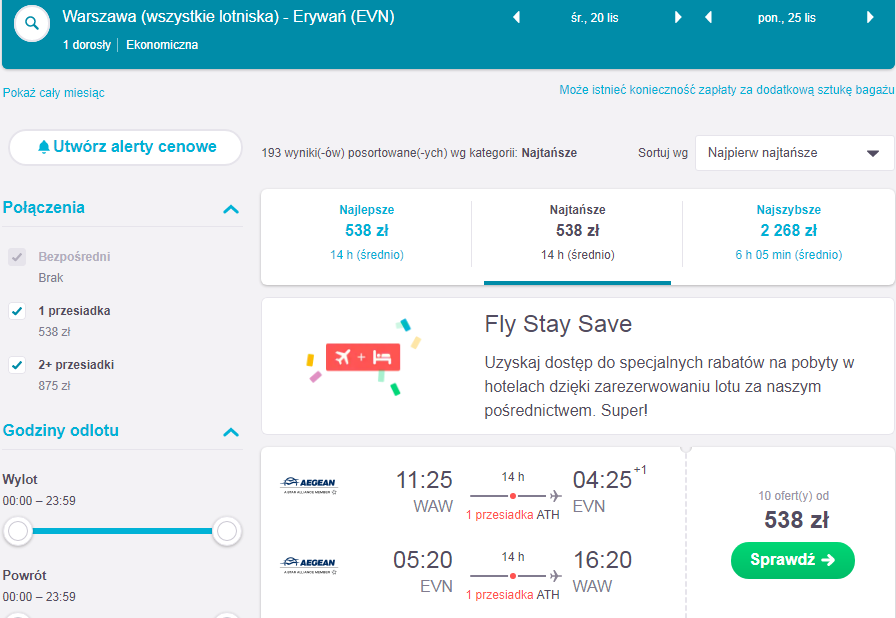This screenshot has width=896, height=618.
Task: Click Utwórz alerty cenowe button
Action: point(126,147)
